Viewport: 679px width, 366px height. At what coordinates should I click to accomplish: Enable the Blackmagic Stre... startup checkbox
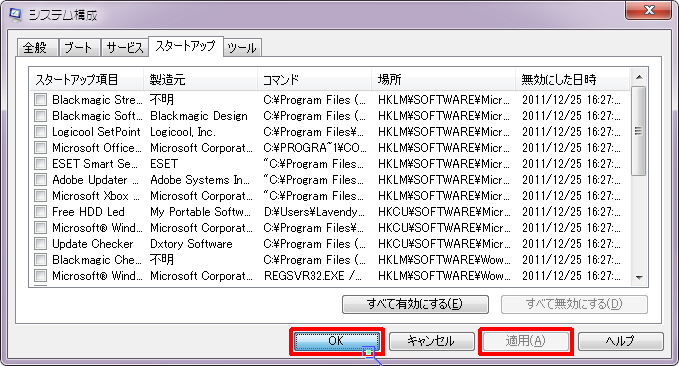[41, 100]
